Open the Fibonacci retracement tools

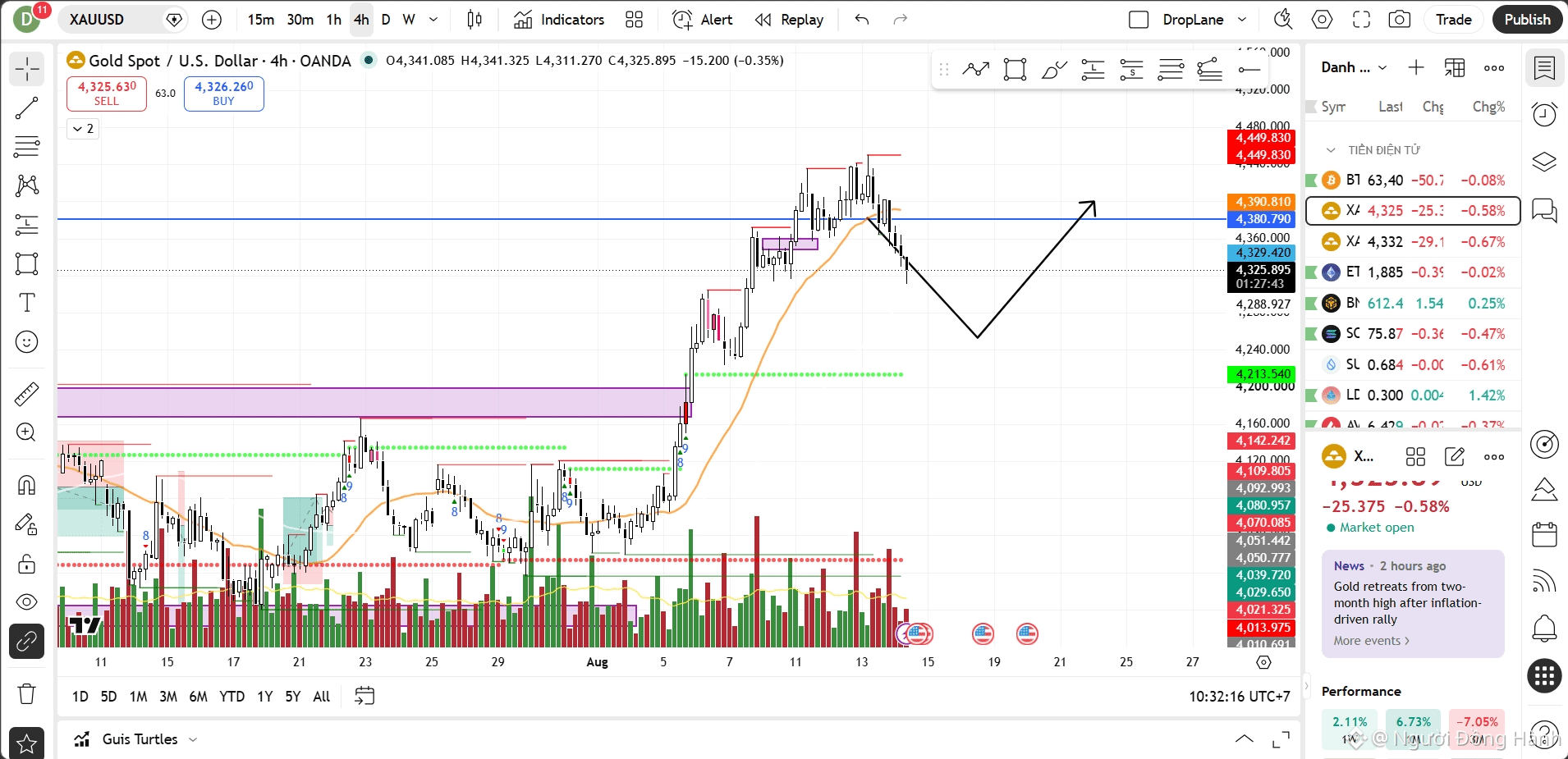26,147
